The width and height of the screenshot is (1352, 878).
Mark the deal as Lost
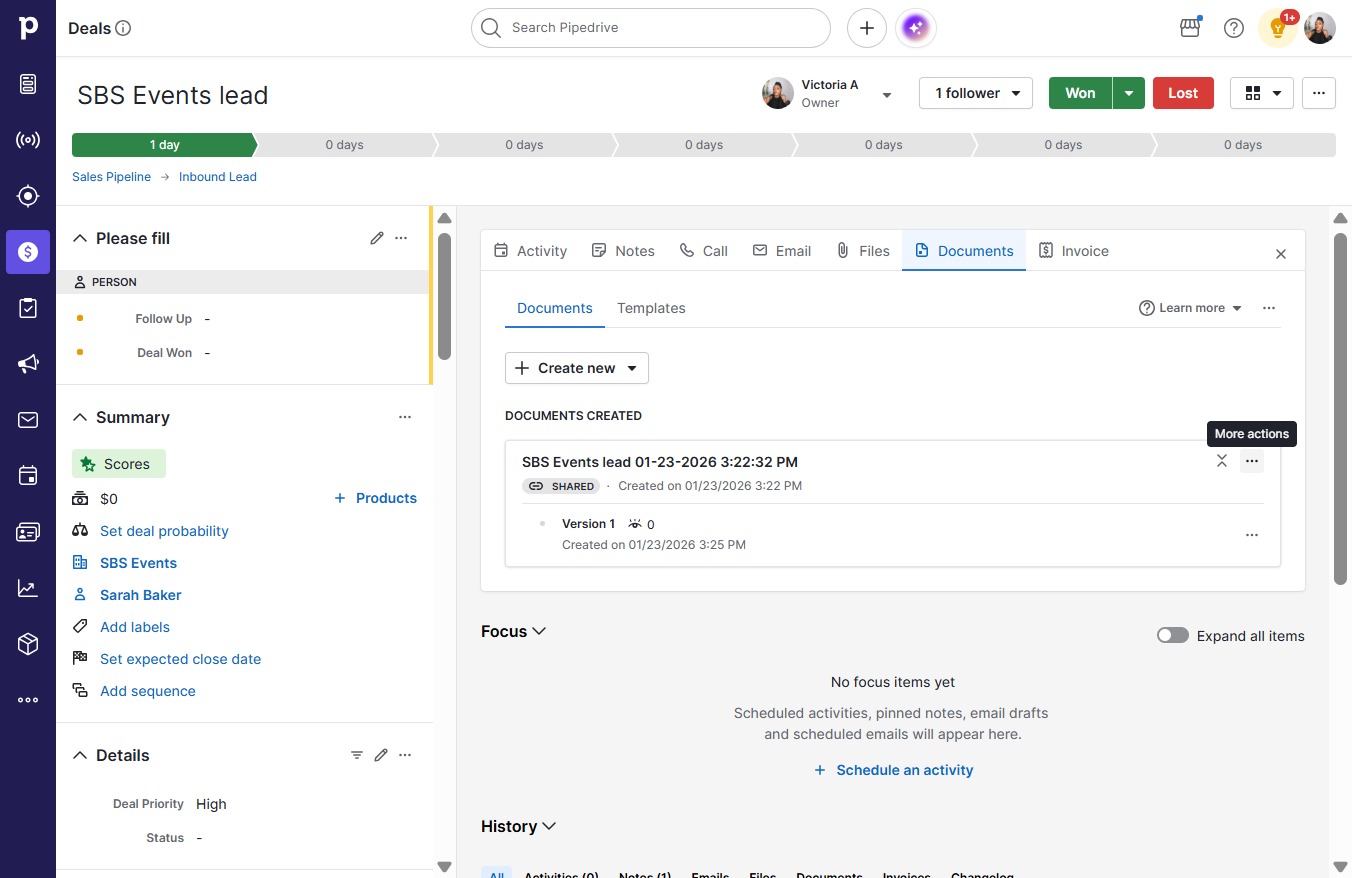(x=1183, y=93)
